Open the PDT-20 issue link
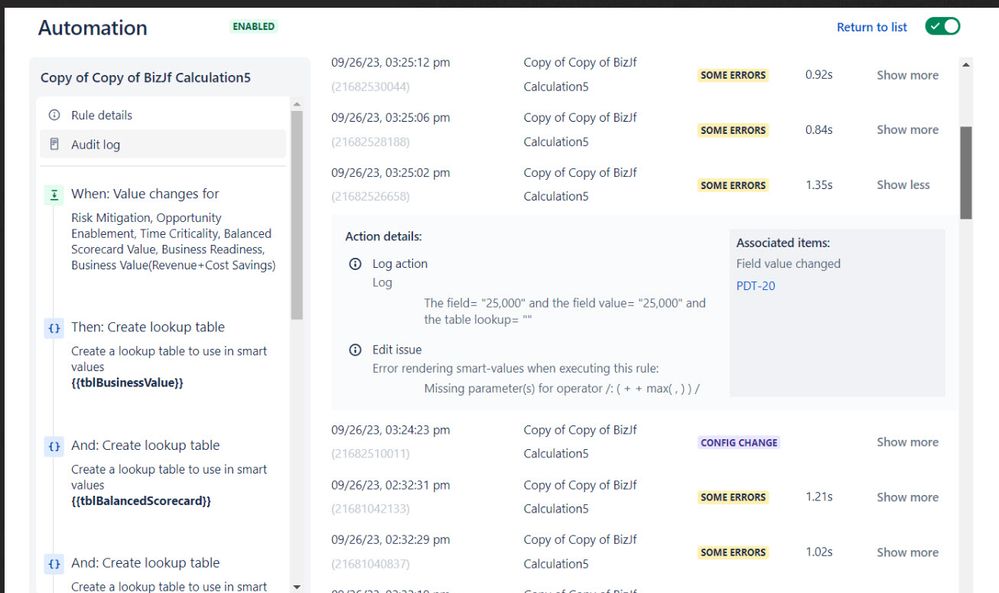 pyautogui.click(x=756, y=286)
